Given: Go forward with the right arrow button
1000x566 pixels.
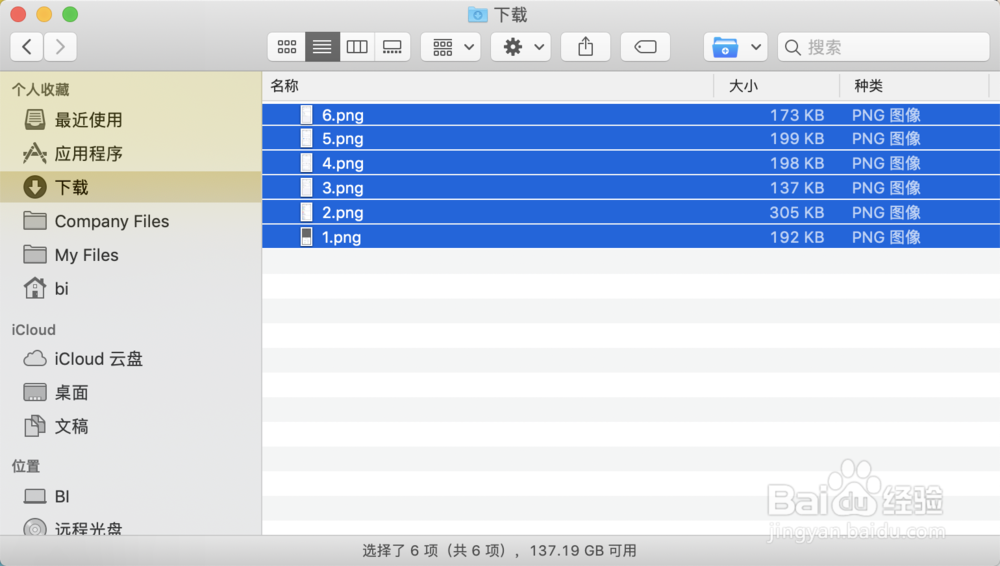Looking at the screenshot, I should (x=60, y=47).
